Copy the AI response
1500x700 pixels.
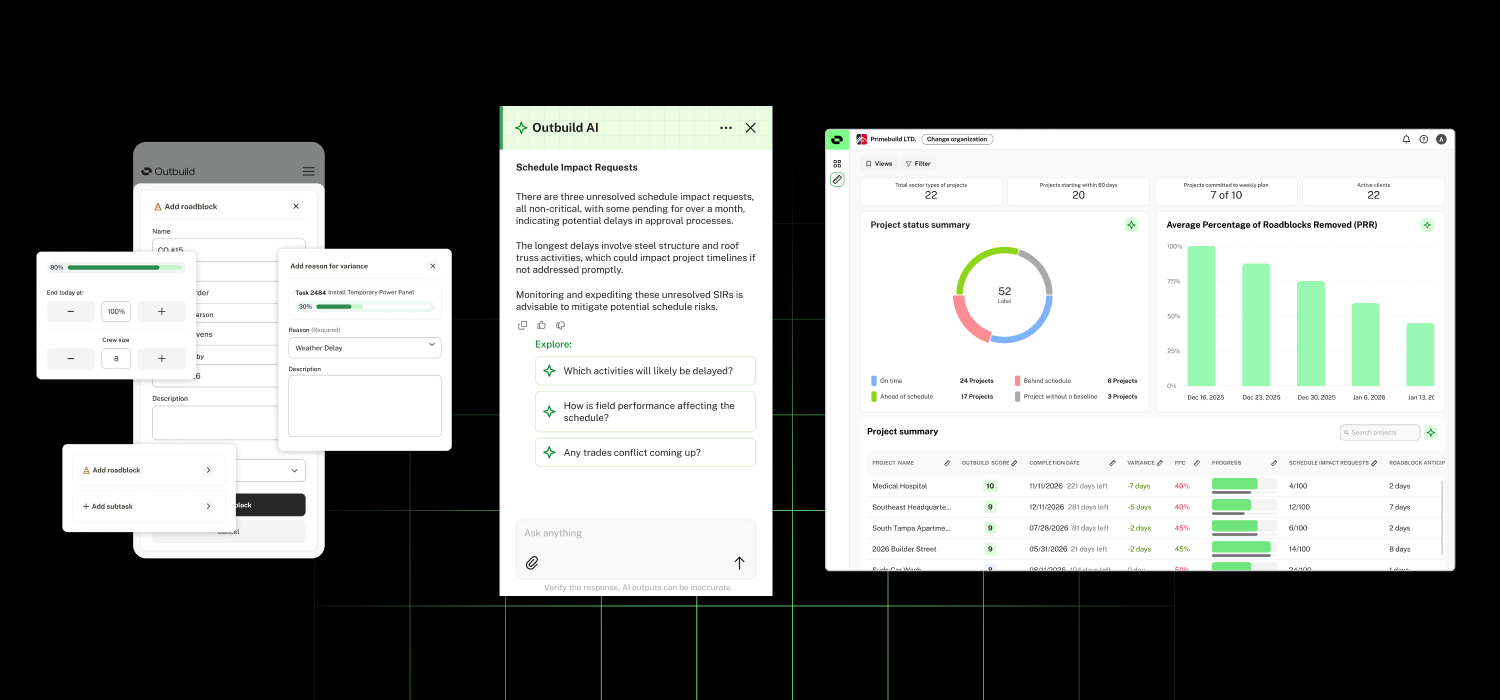[x=523, y=325]
